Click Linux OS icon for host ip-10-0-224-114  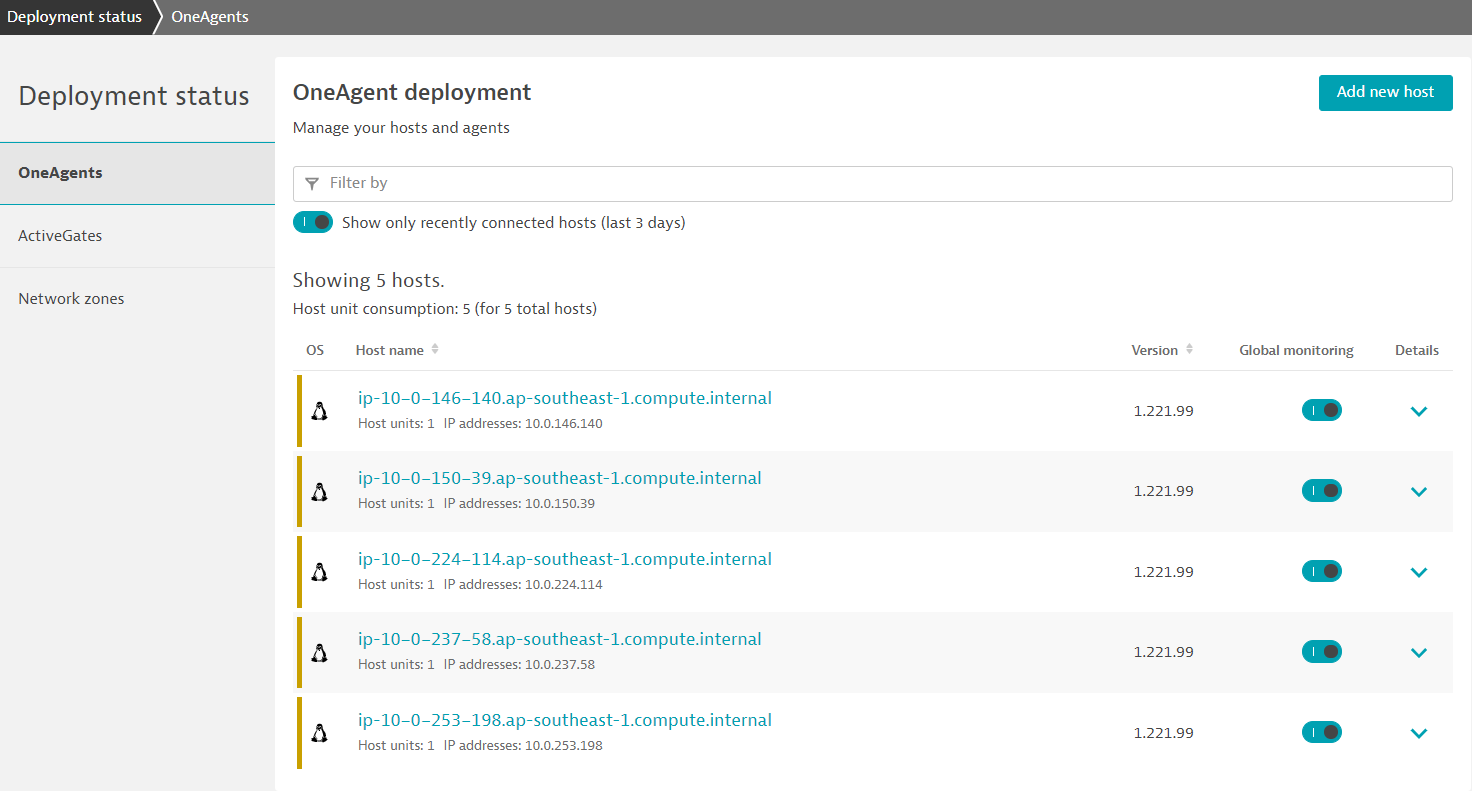[319, 572]
